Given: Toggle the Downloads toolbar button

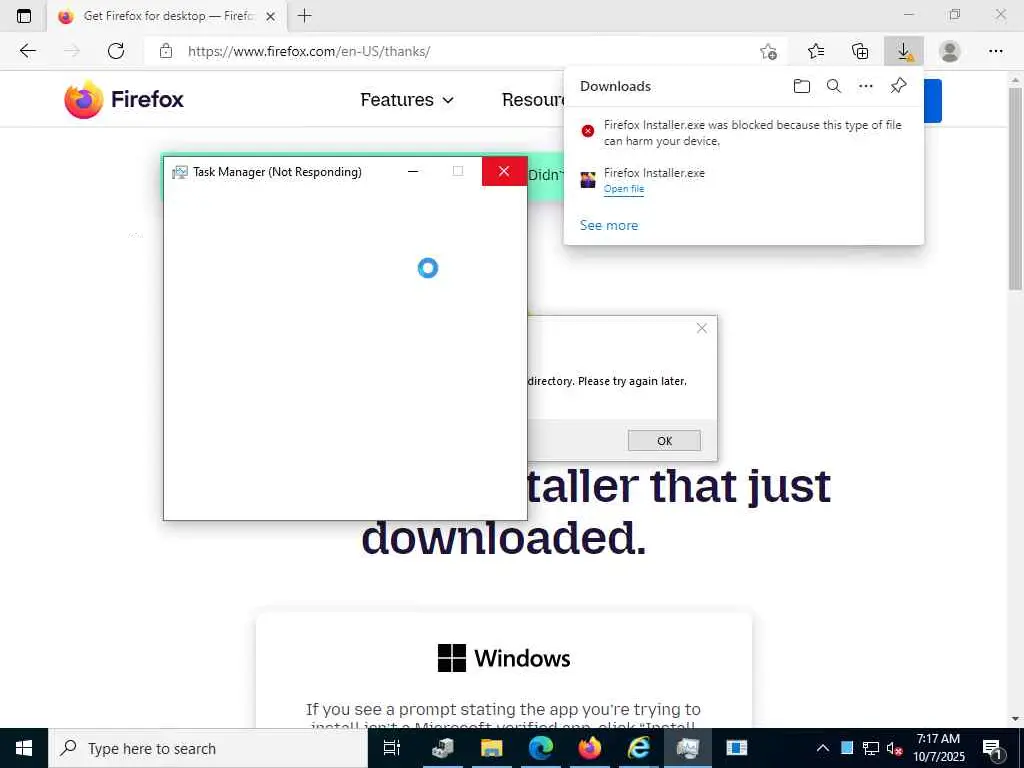Looking at the screenshot, I should [904, 51].
